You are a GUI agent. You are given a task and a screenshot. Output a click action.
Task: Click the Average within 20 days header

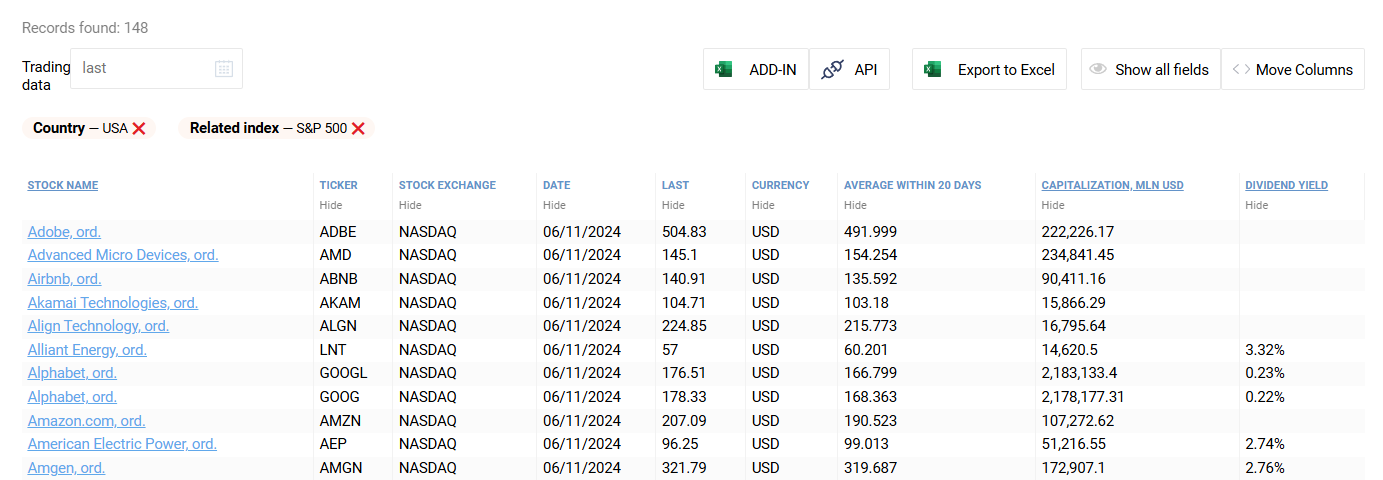coord(913,185)
